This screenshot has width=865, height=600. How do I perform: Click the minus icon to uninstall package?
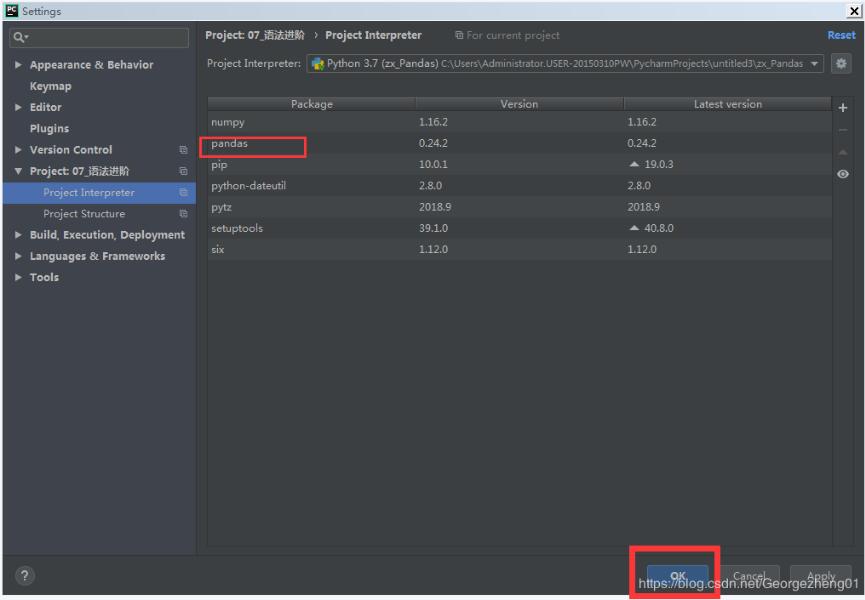tap(842, 131)
